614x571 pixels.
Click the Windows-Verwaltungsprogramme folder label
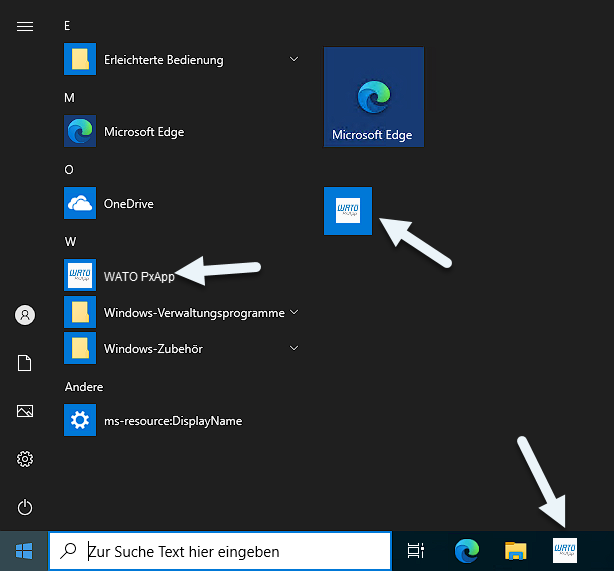[194, 313]
